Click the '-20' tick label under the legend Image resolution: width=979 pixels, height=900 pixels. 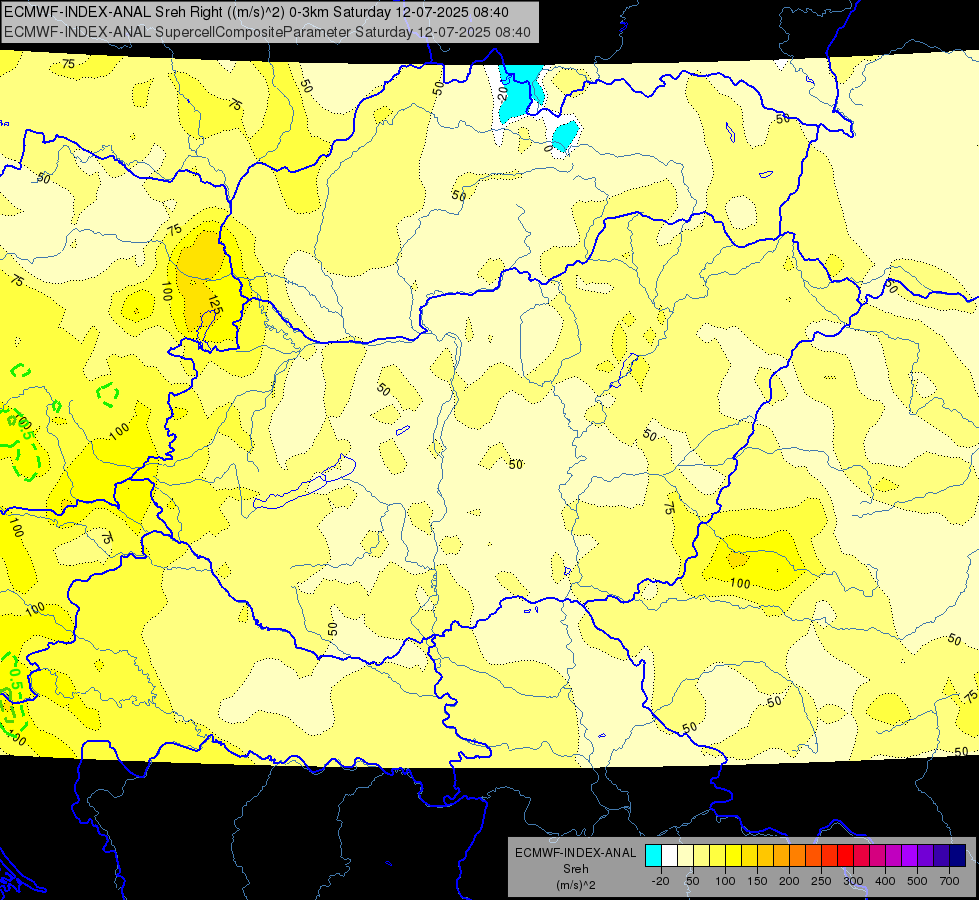click(661, 881)
